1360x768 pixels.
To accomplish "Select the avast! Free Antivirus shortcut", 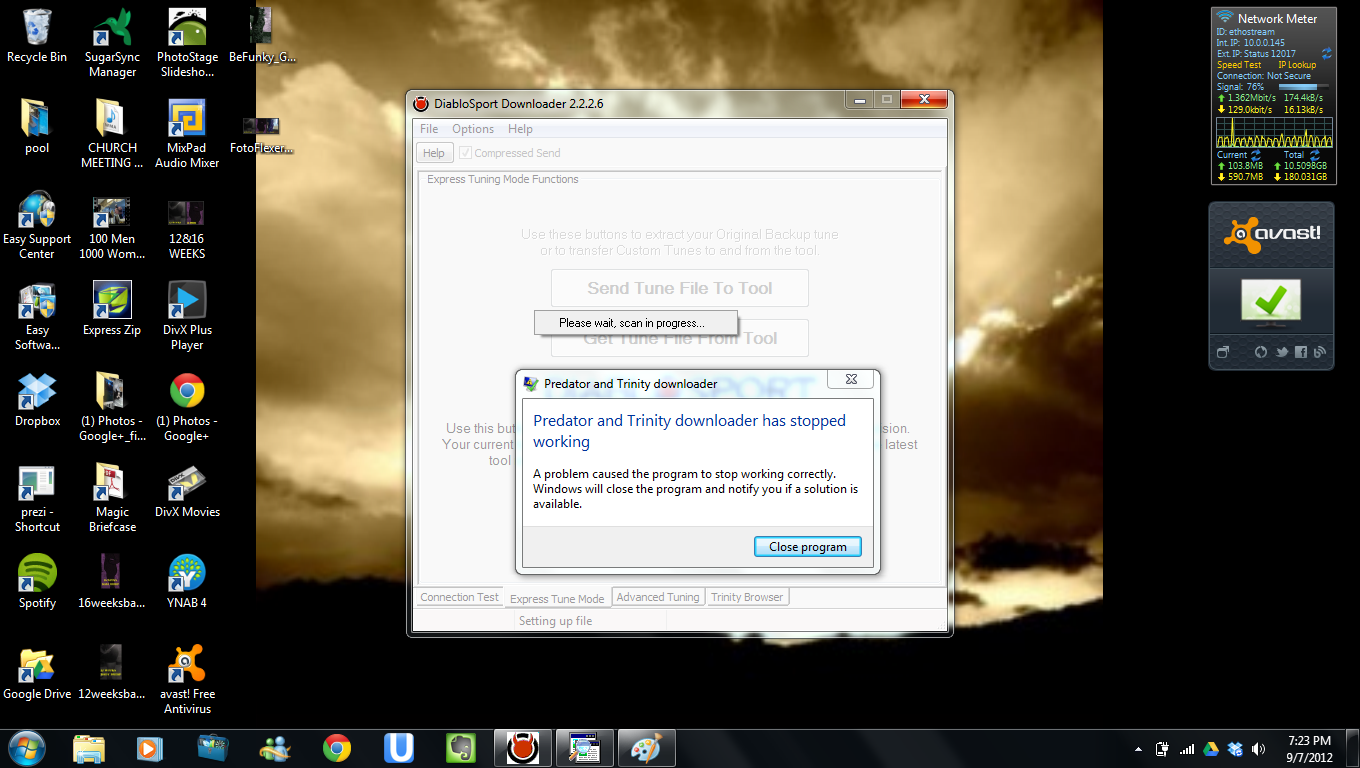I will pyautogui.click(x=187, y=680).
